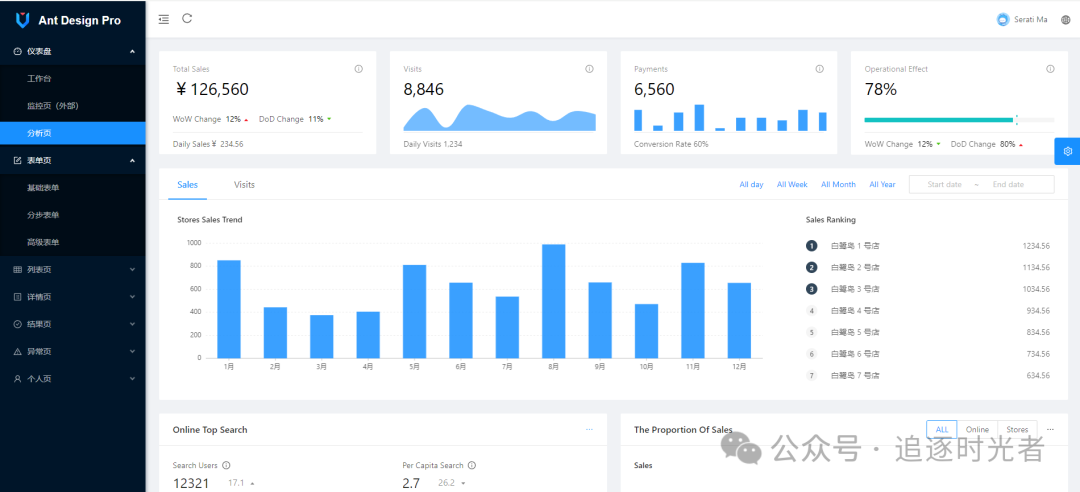1080x492 pixels.
Task: Click the Operational Effect info icon
Action: (x=1050, y=69)
